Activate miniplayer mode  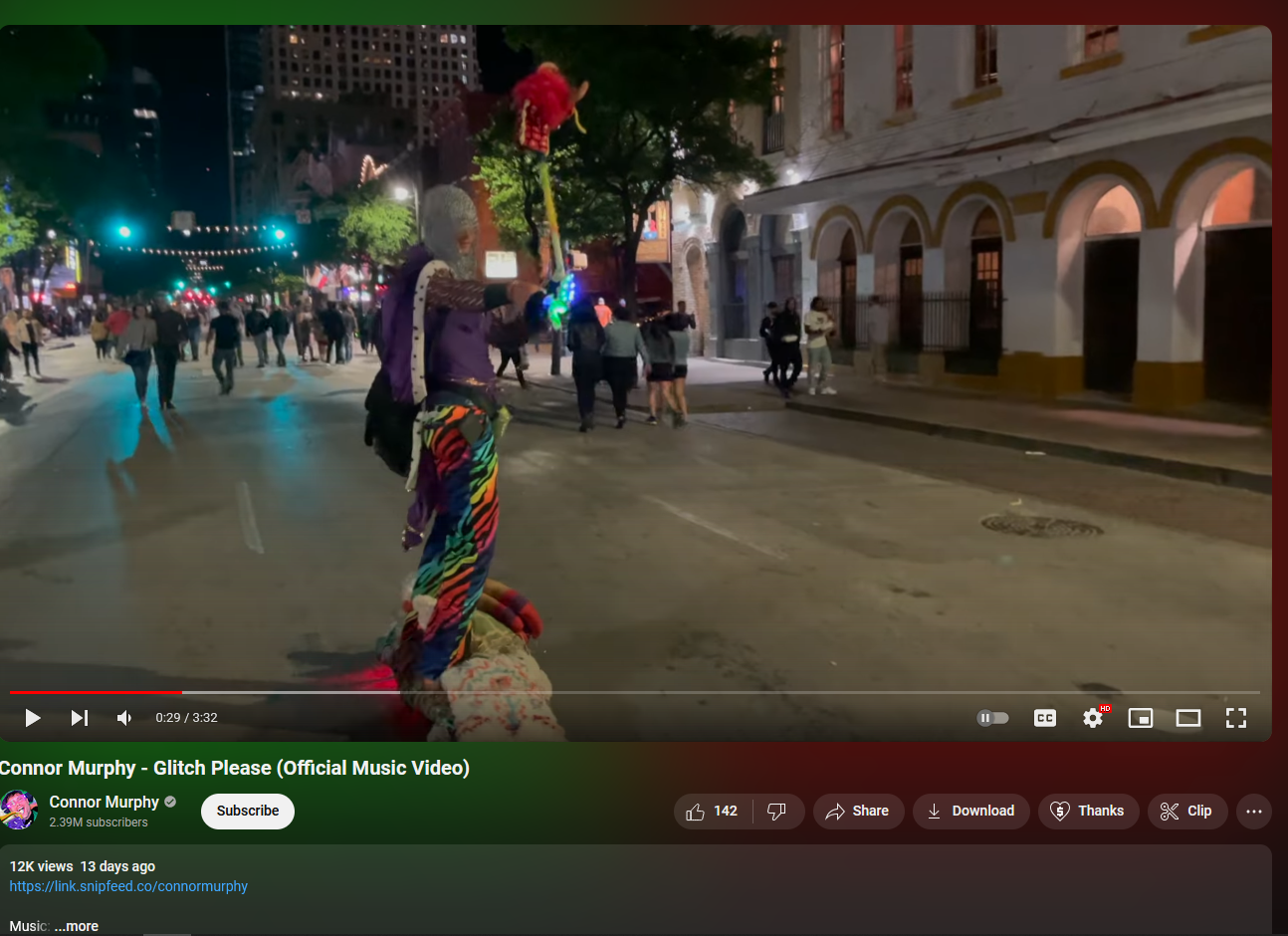point(1140,717)
